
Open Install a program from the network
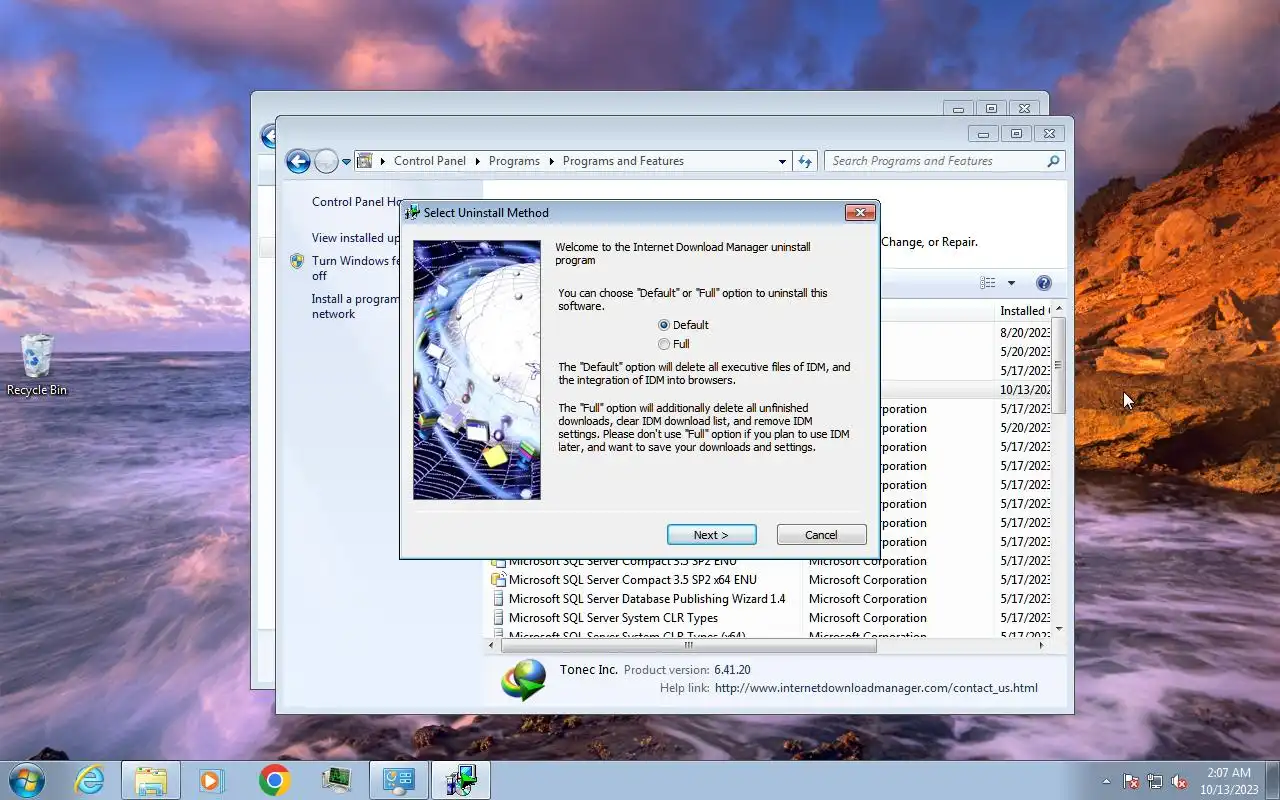coord(356,306)
